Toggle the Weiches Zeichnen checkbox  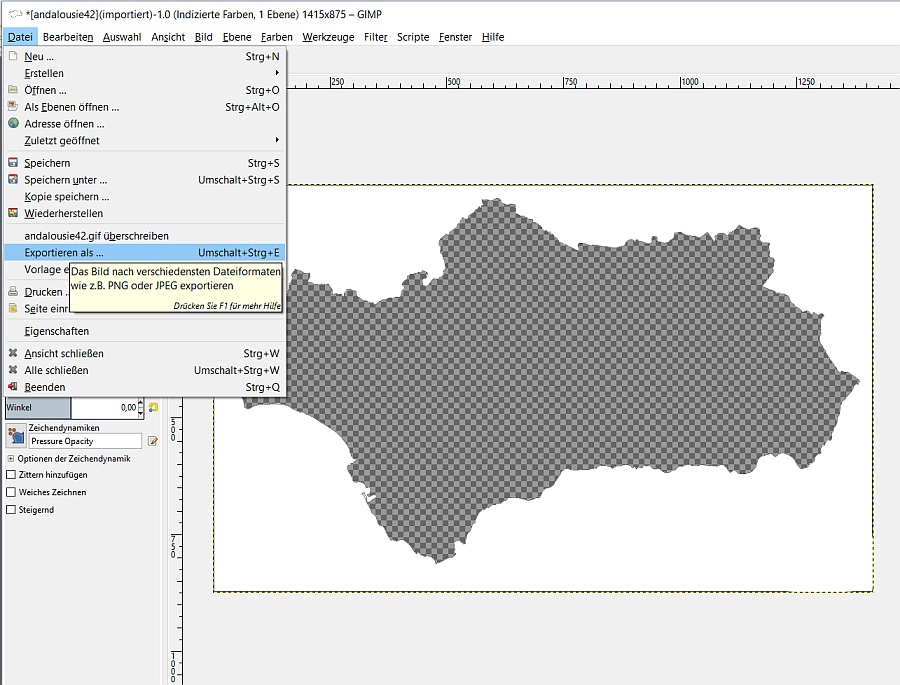coord(11,492)
